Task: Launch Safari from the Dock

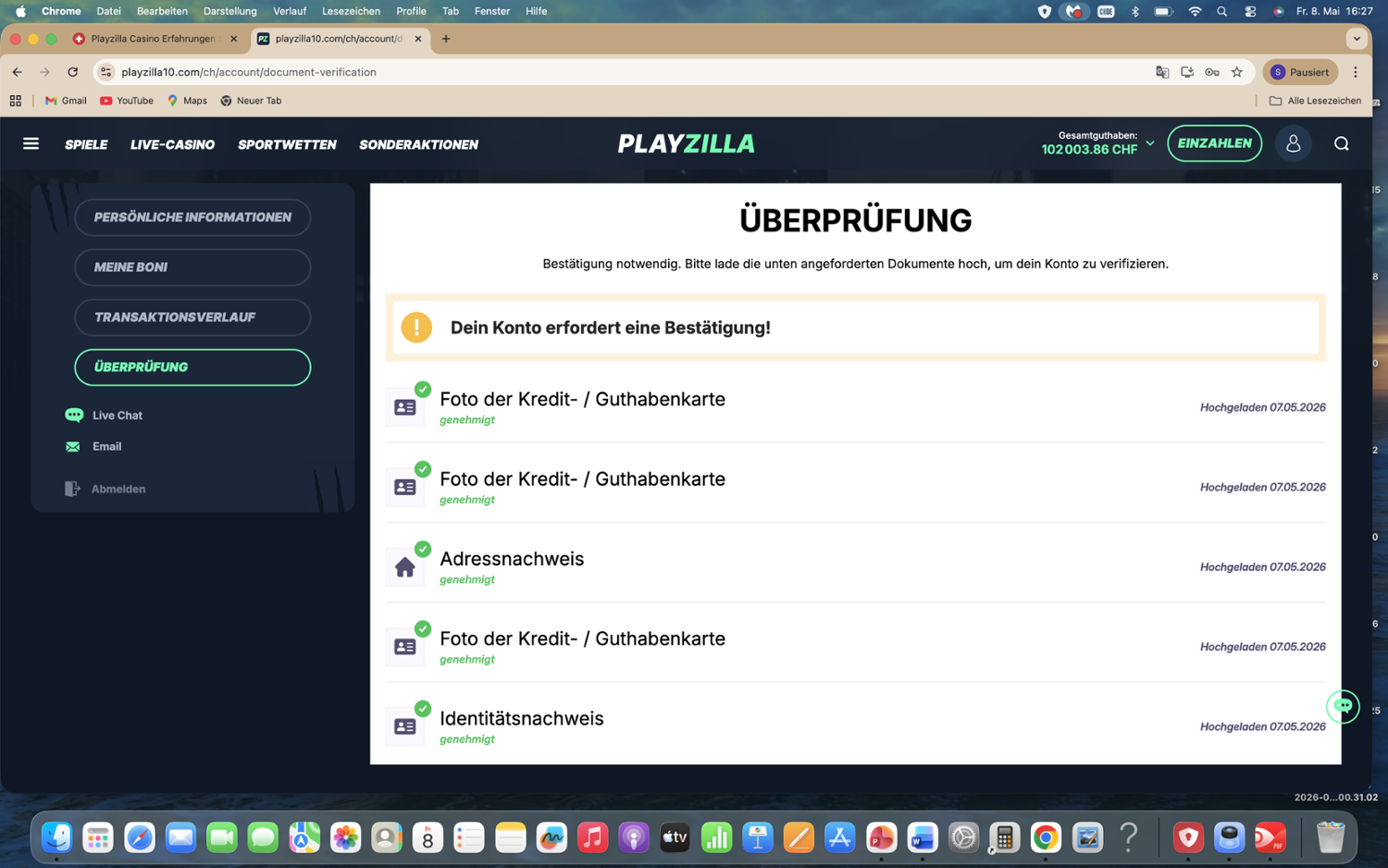Action: click(140, 837)
